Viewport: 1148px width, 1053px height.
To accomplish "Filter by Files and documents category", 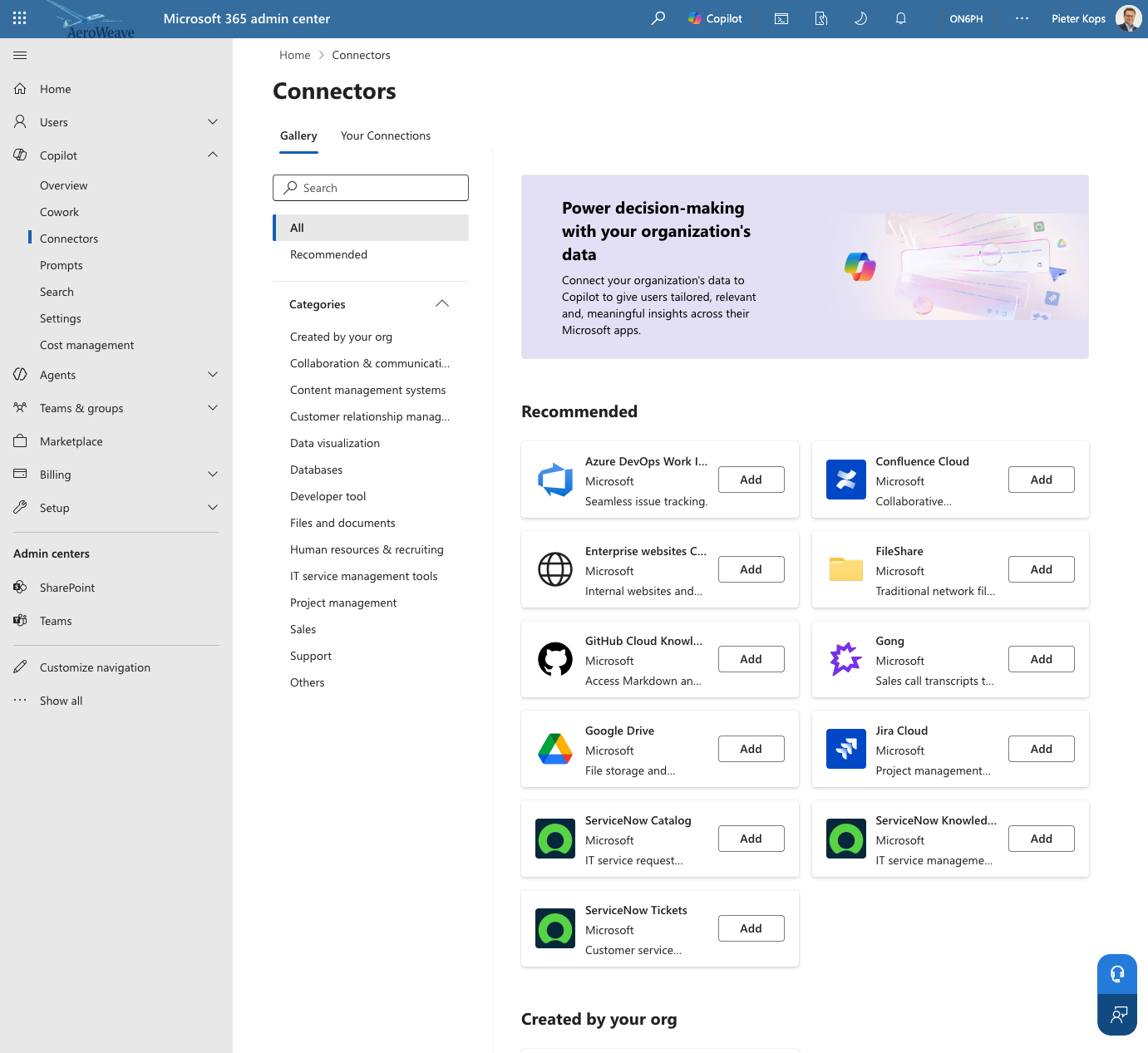I will pyautogui.click(x=342, y=523).
